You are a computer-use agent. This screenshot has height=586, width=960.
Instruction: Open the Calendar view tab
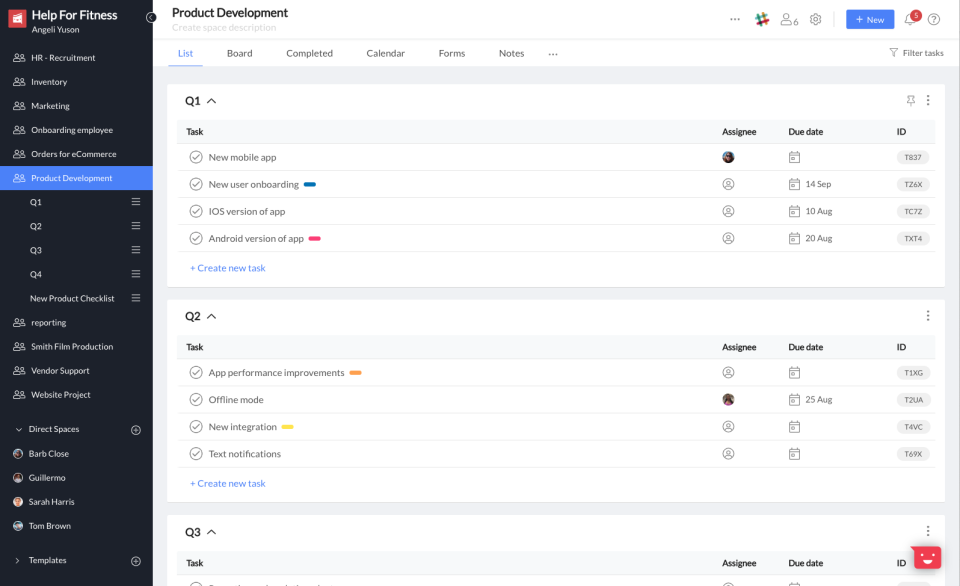point(385,52)
